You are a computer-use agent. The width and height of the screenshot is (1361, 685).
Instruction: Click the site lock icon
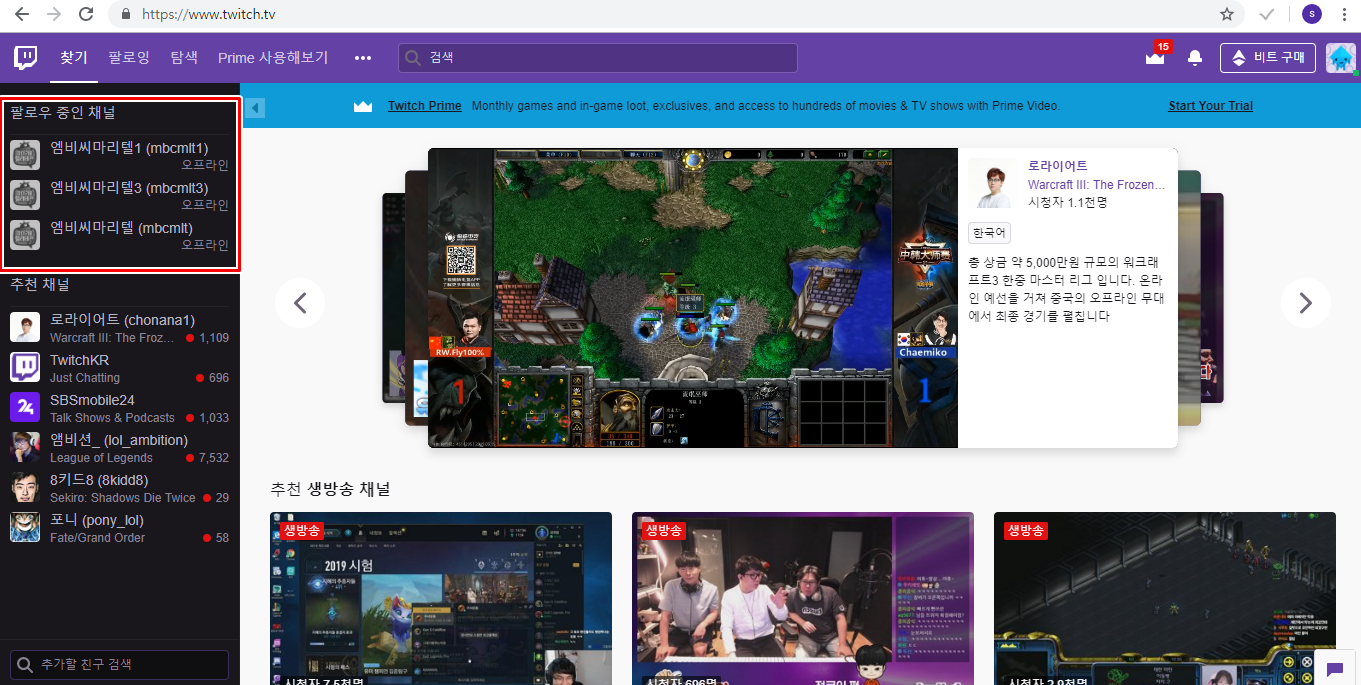[x=126, y=15]
